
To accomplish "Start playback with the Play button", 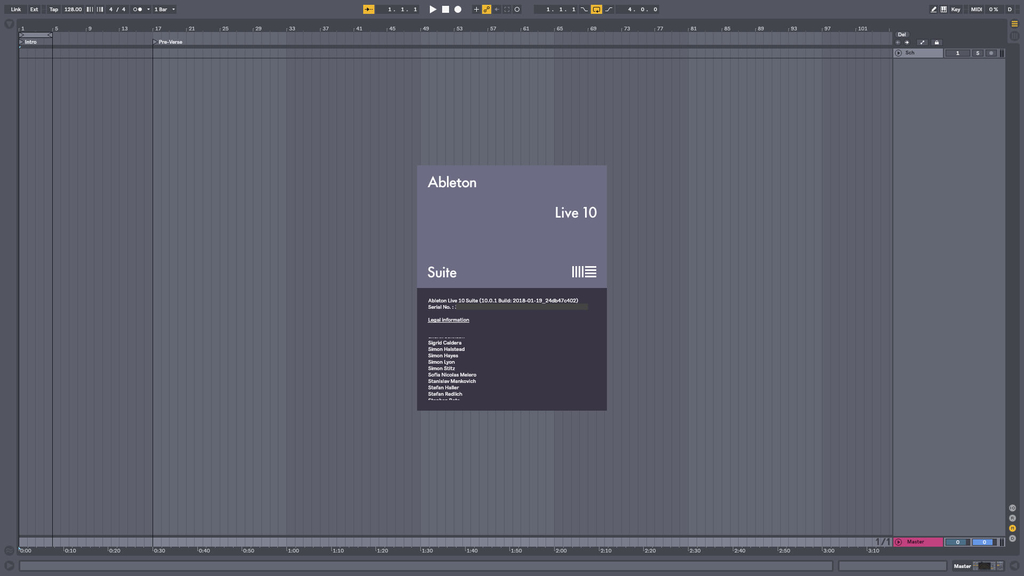I will pos(433,8).
